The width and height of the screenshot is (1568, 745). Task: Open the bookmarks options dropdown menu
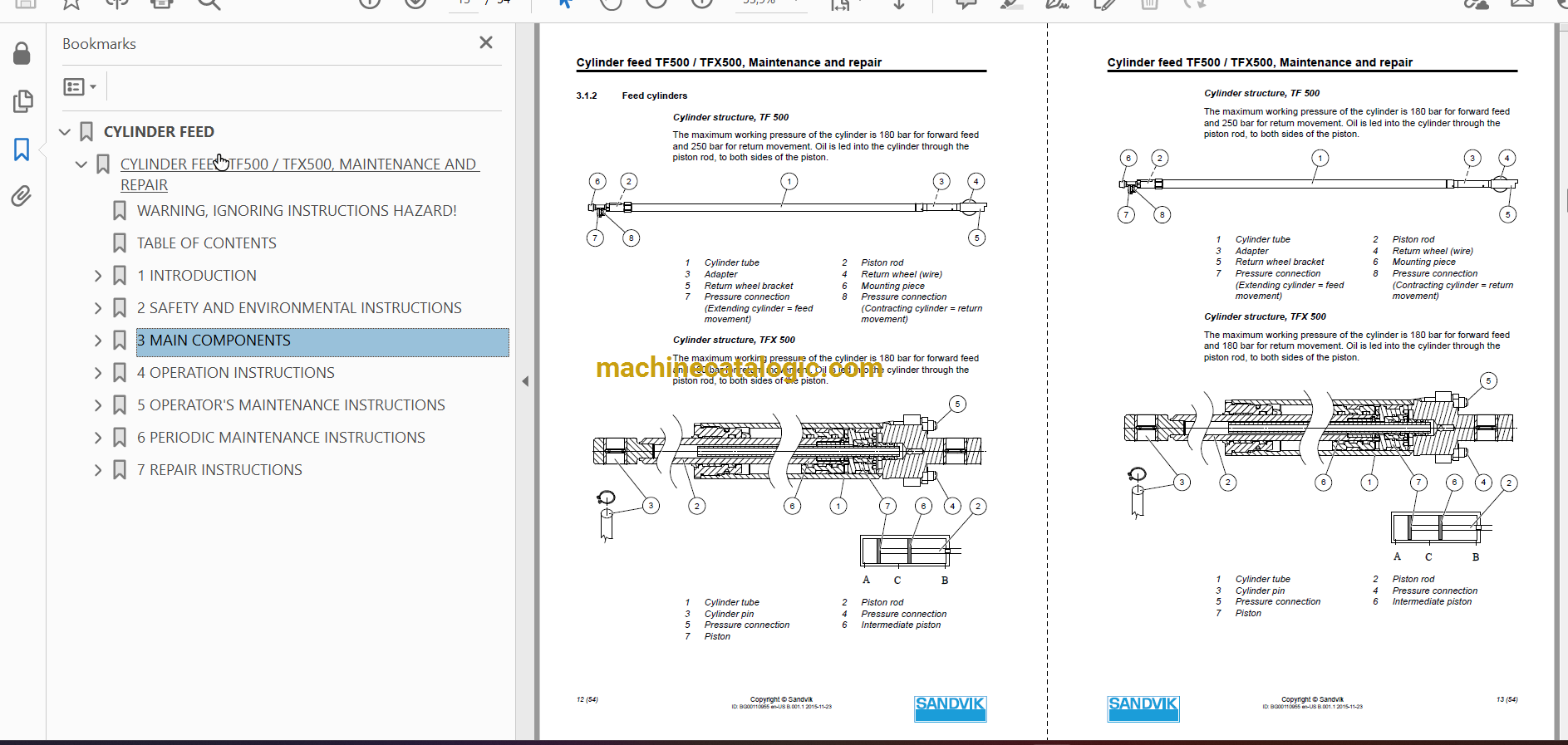[x=80, y=86]
